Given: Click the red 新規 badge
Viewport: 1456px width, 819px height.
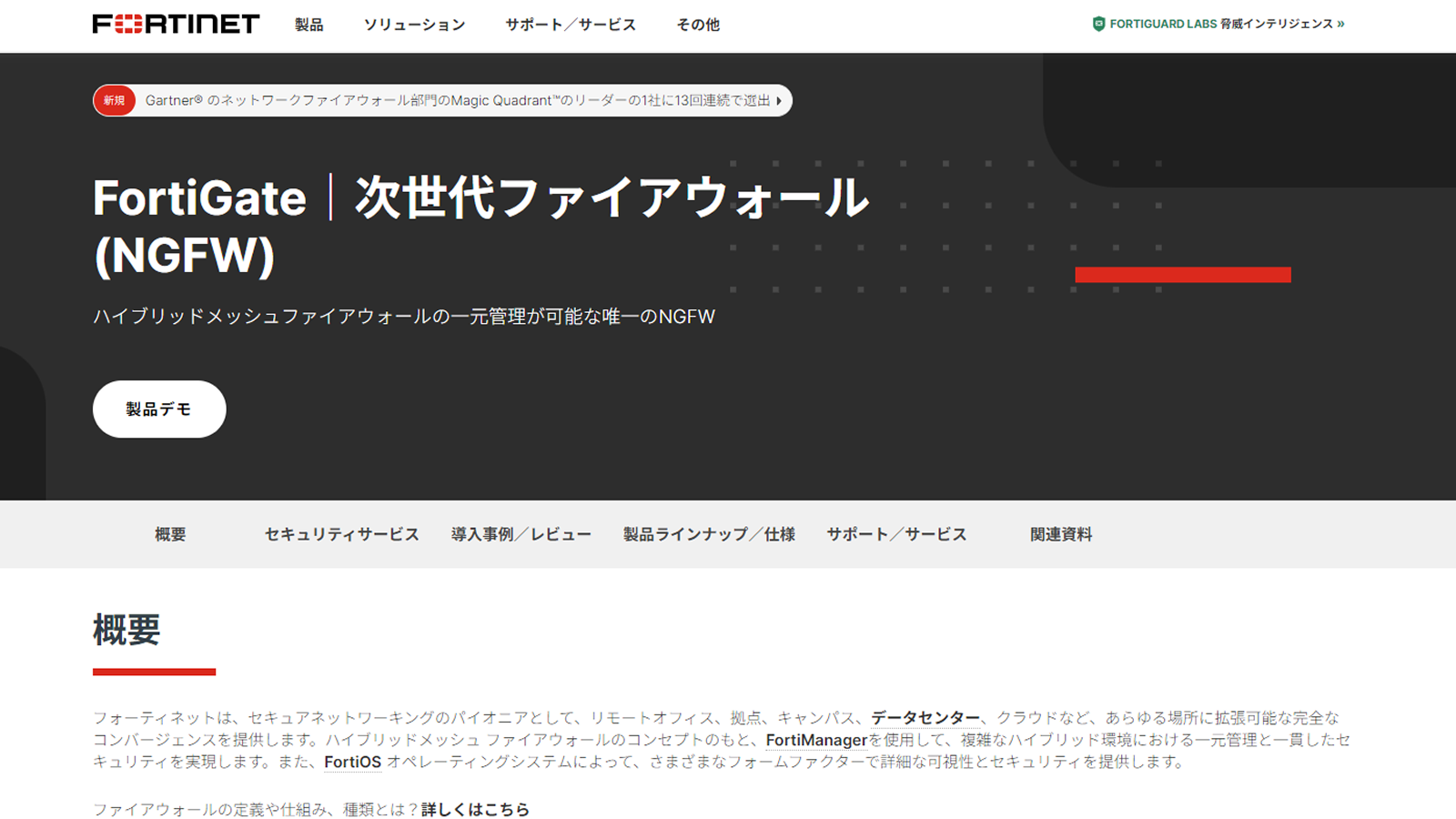Looking at the screenshot, I should pyautogui.click(x=114, y=101).
